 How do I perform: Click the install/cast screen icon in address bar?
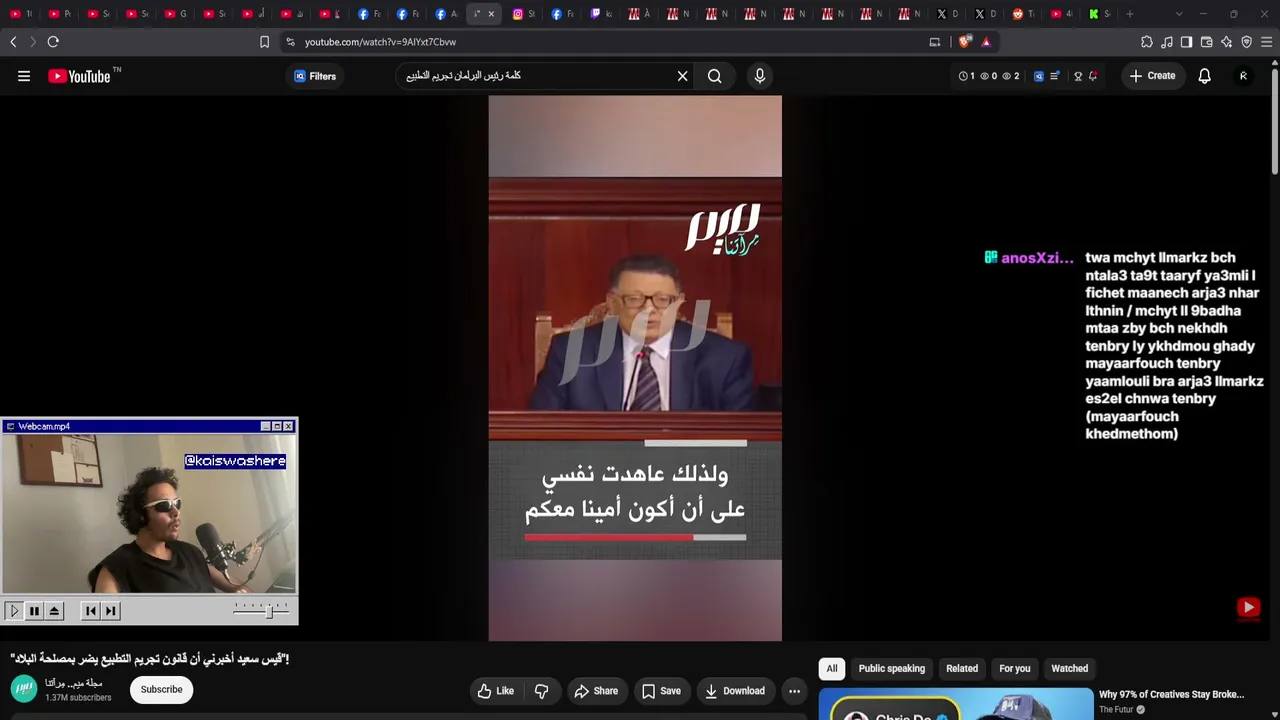pos(935,42)
